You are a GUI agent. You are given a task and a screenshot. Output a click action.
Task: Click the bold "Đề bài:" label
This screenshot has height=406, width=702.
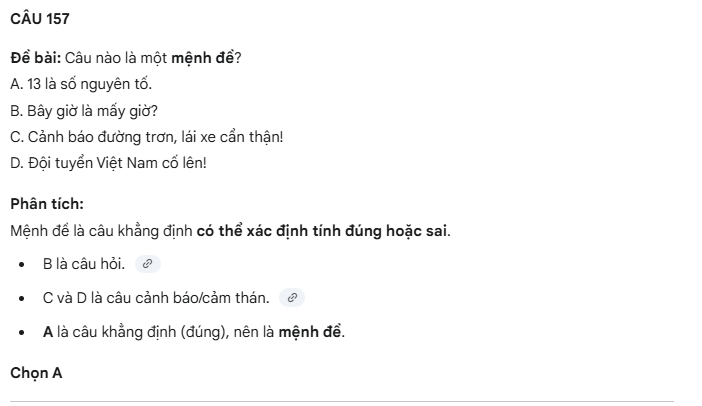point(35,57)
